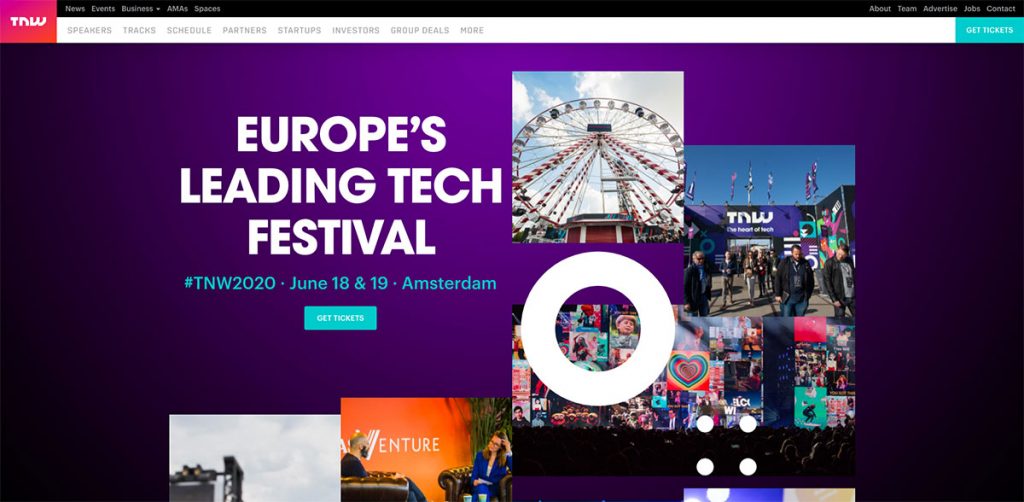Open the Partners menu item
The width and height of the screenshot is (1024, 502).
244,30
